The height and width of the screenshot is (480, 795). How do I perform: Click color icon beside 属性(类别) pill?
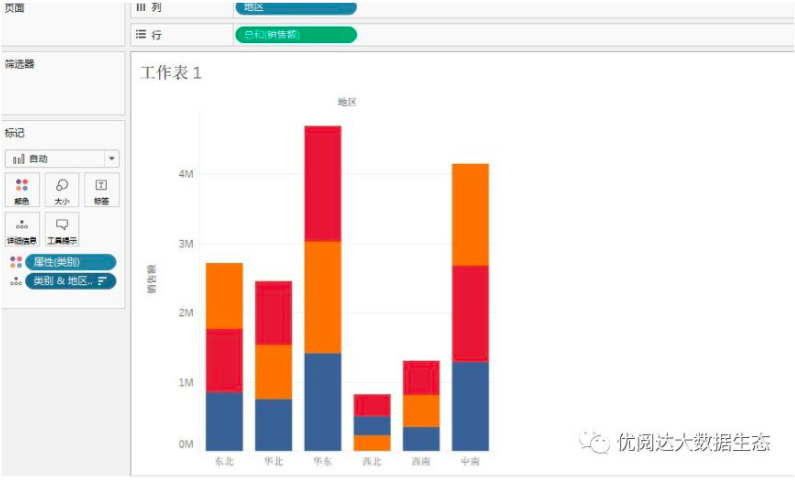pos(16,262)
